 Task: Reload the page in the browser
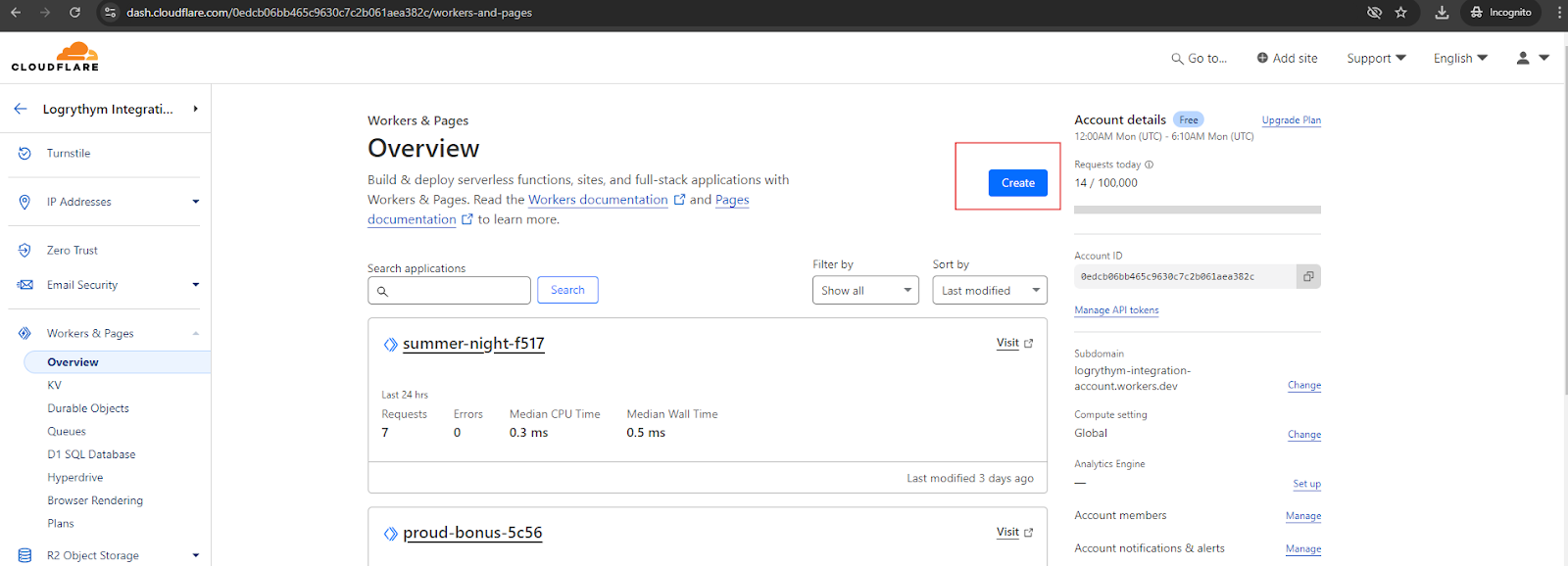click(x=74, y=13)
